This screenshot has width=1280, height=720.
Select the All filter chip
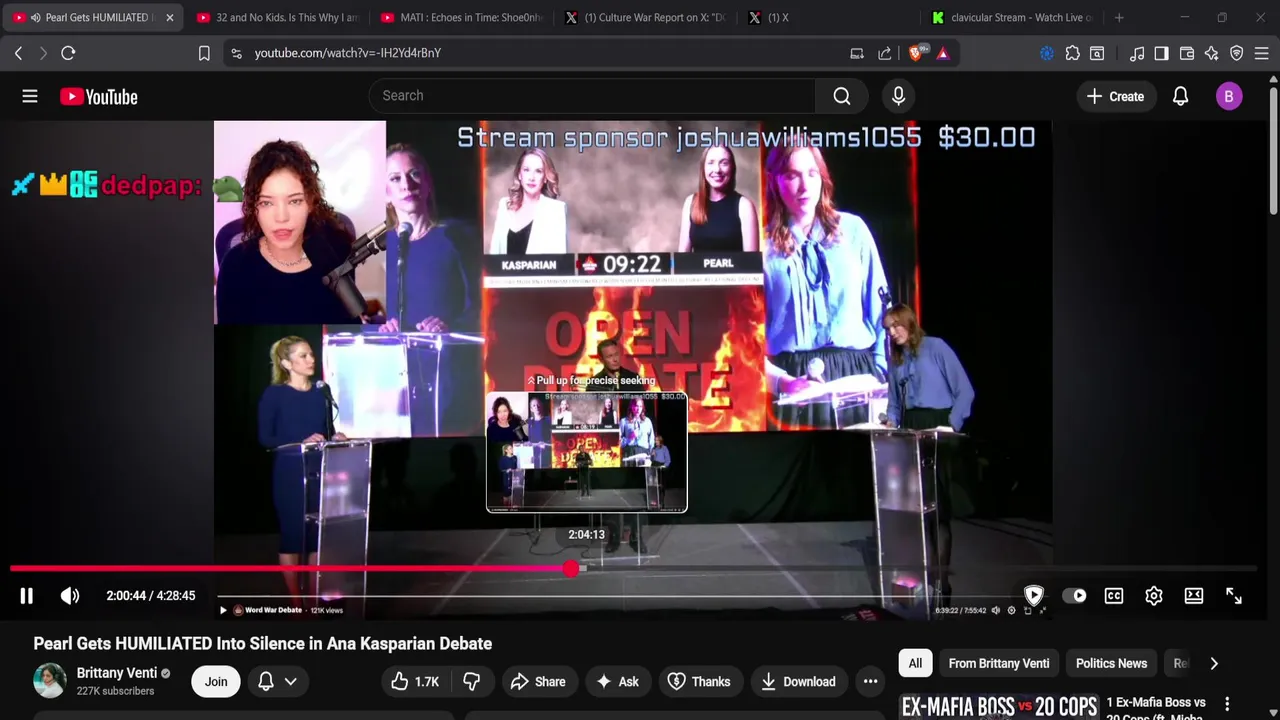[x=915, y=663]
